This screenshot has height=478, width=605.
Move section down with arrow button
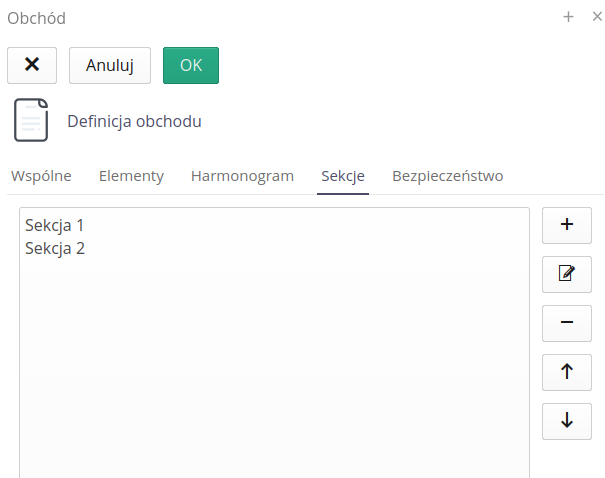[x=567, y=420]
